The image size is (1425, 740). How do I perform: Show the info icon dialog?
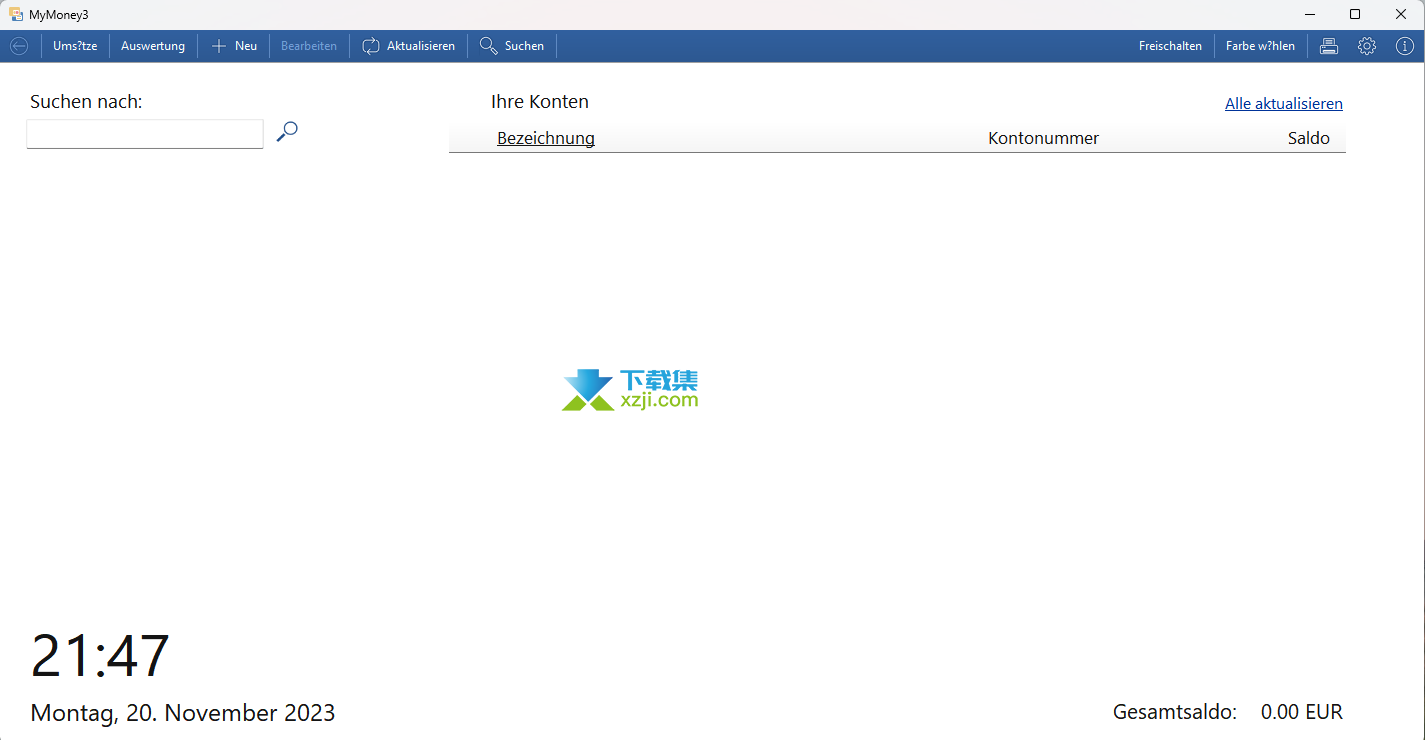(1405, 46)
